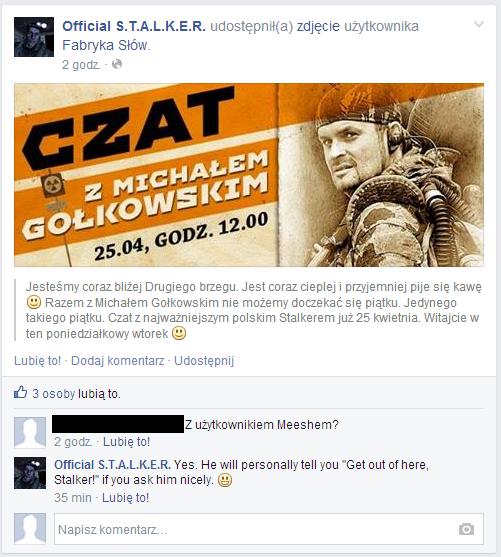501x557 pixels.
Task: Click Official S.T.A.L.K.E.R. avatar in comment reply
Action: [30, 473]
